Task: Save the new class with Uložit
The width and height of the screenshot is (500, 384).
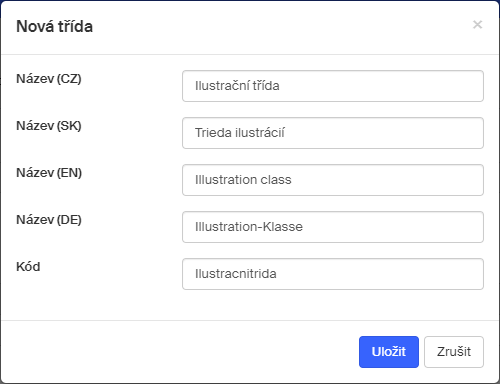Action: 389,352
